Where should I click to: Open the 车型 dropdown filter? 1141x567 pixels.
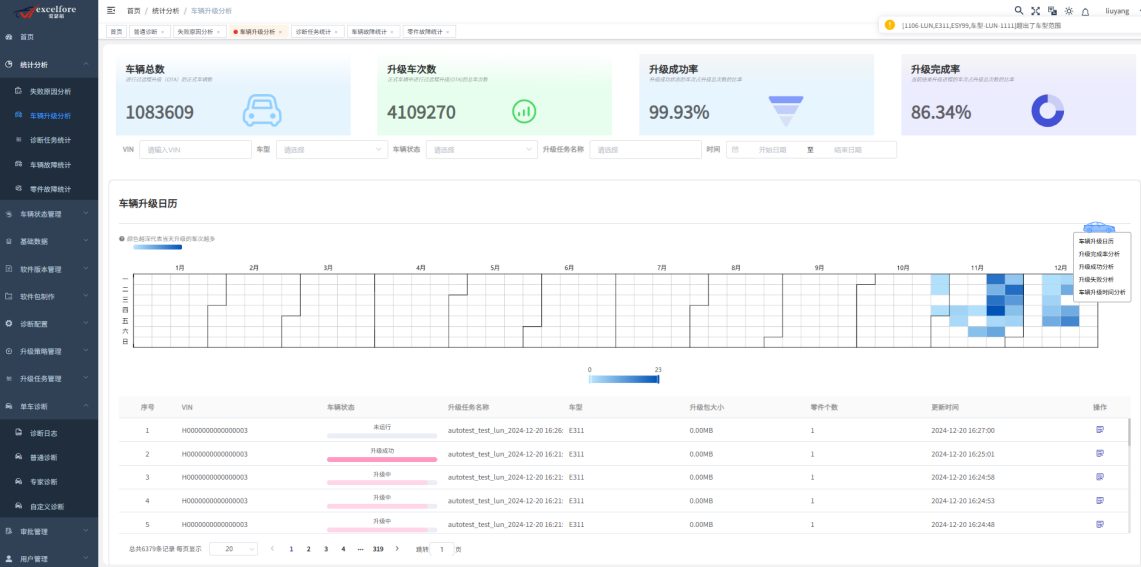332,149
